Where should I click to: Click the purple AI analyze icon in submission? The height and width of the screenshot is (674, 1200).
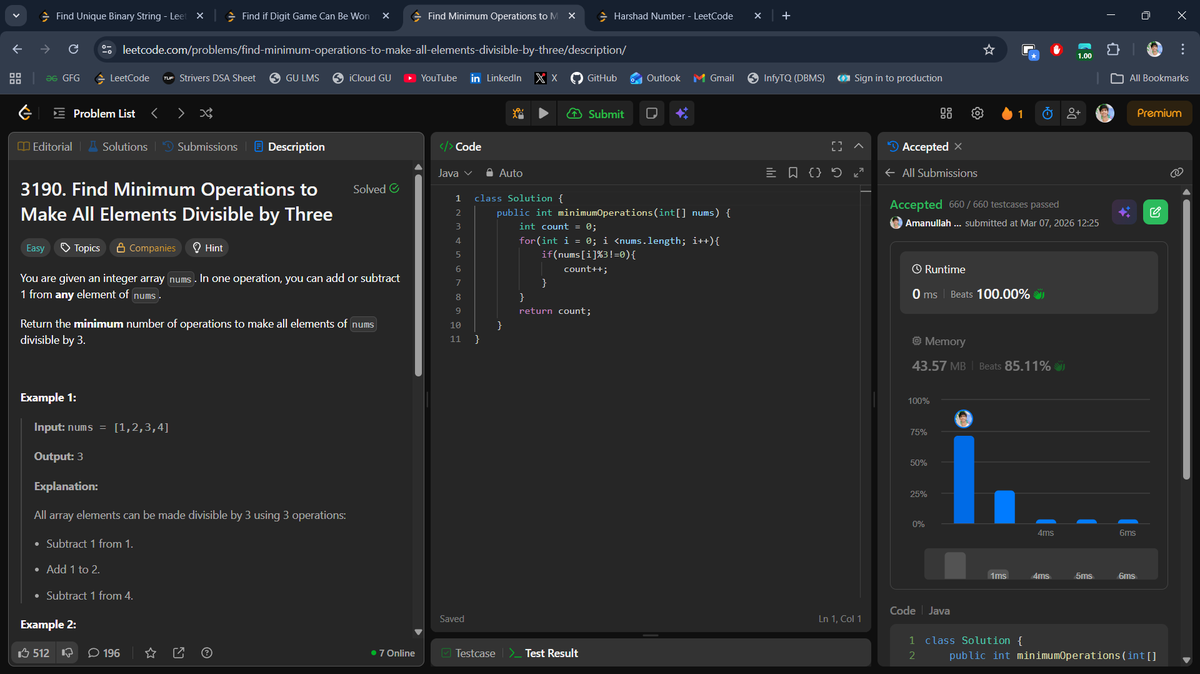point(1123,212)
